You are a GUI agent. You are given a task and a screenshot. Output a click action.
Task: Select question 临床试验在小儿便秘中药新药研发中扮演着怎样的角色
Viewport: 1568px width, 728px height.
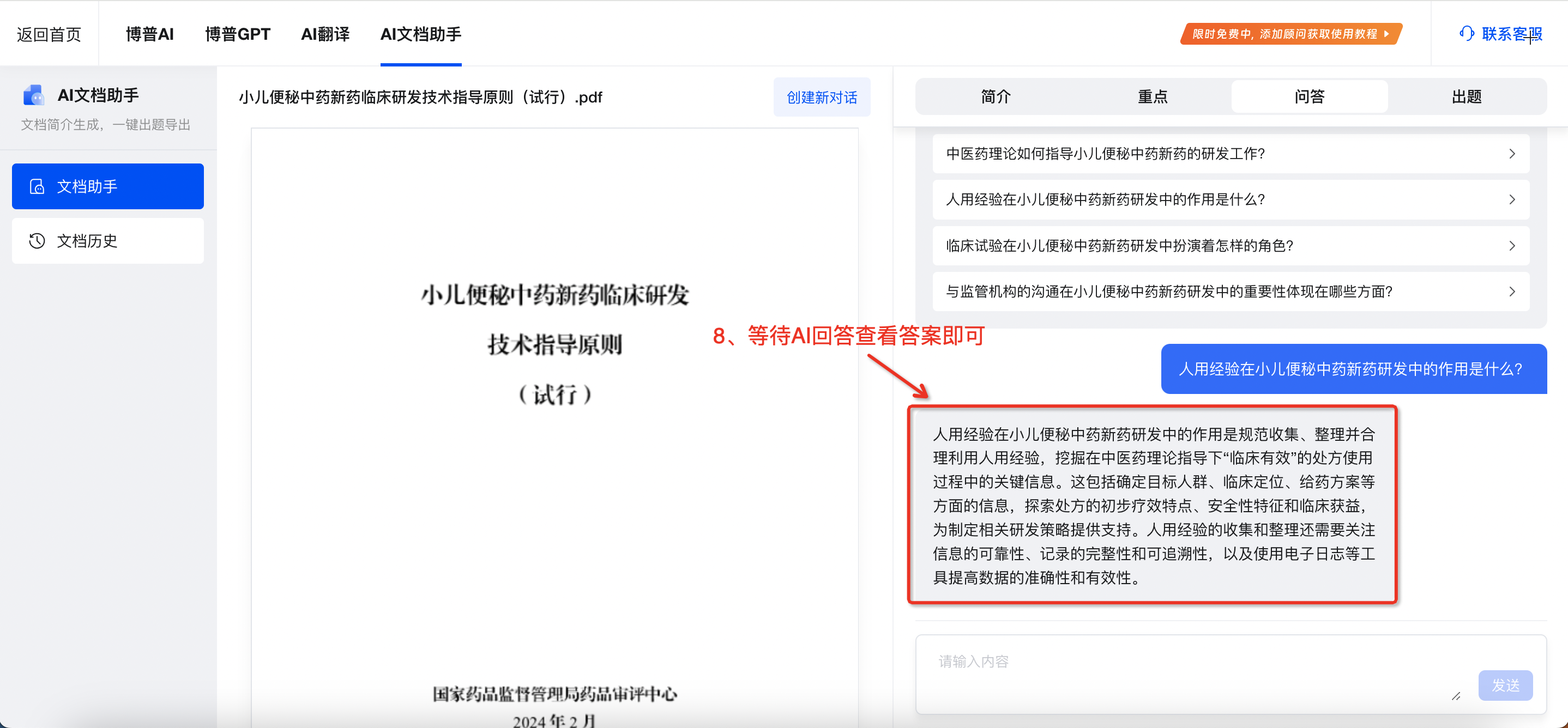click(1231, 246)
